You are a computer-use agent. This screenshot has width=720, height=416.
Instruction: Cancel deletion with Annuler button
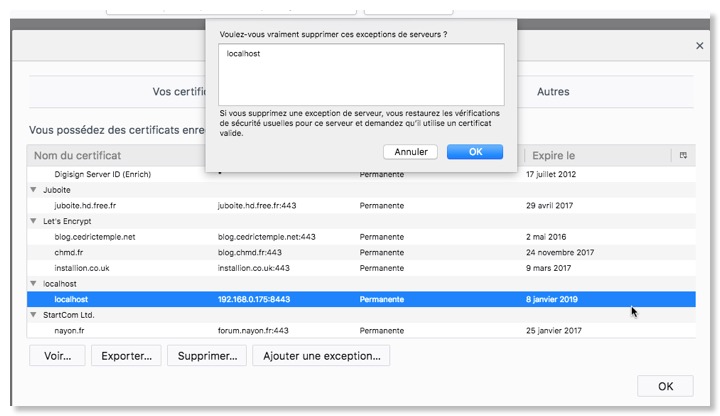click(x=411, y=152)
